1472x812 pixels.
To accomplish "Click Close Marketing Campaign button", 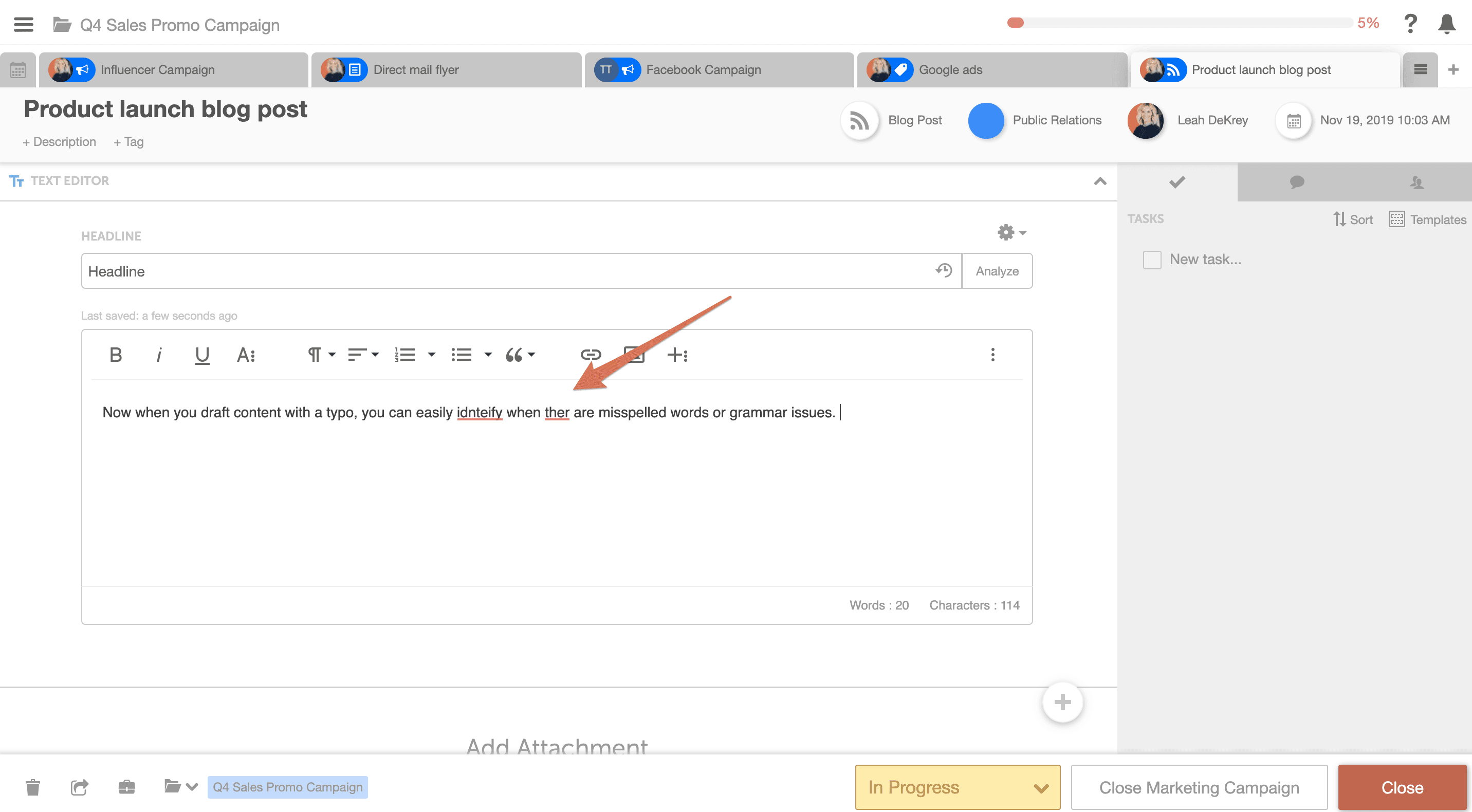I will (x=1198, y=787).
